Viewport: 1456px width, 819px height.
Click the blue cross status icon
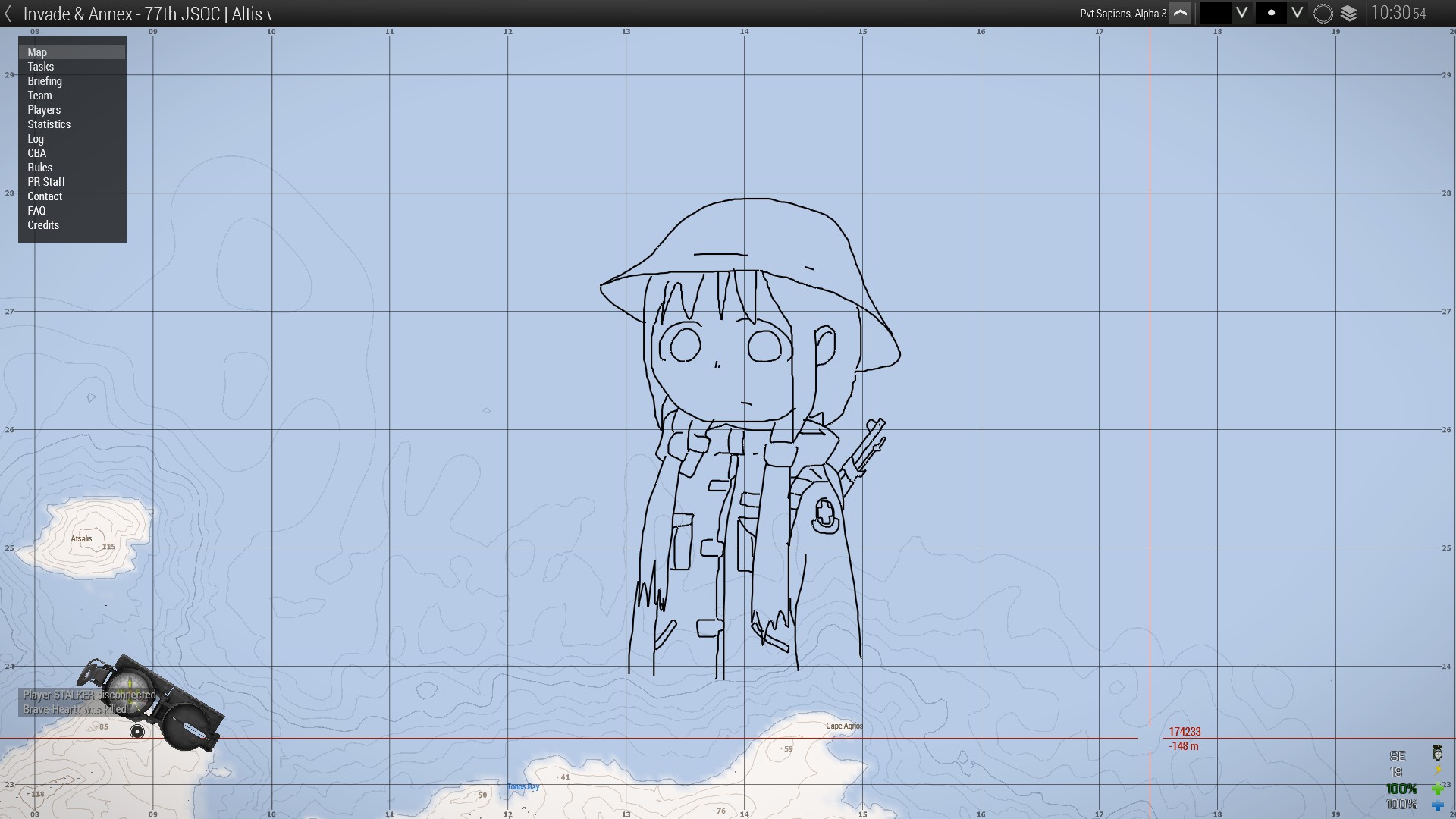pos(1437,805)
